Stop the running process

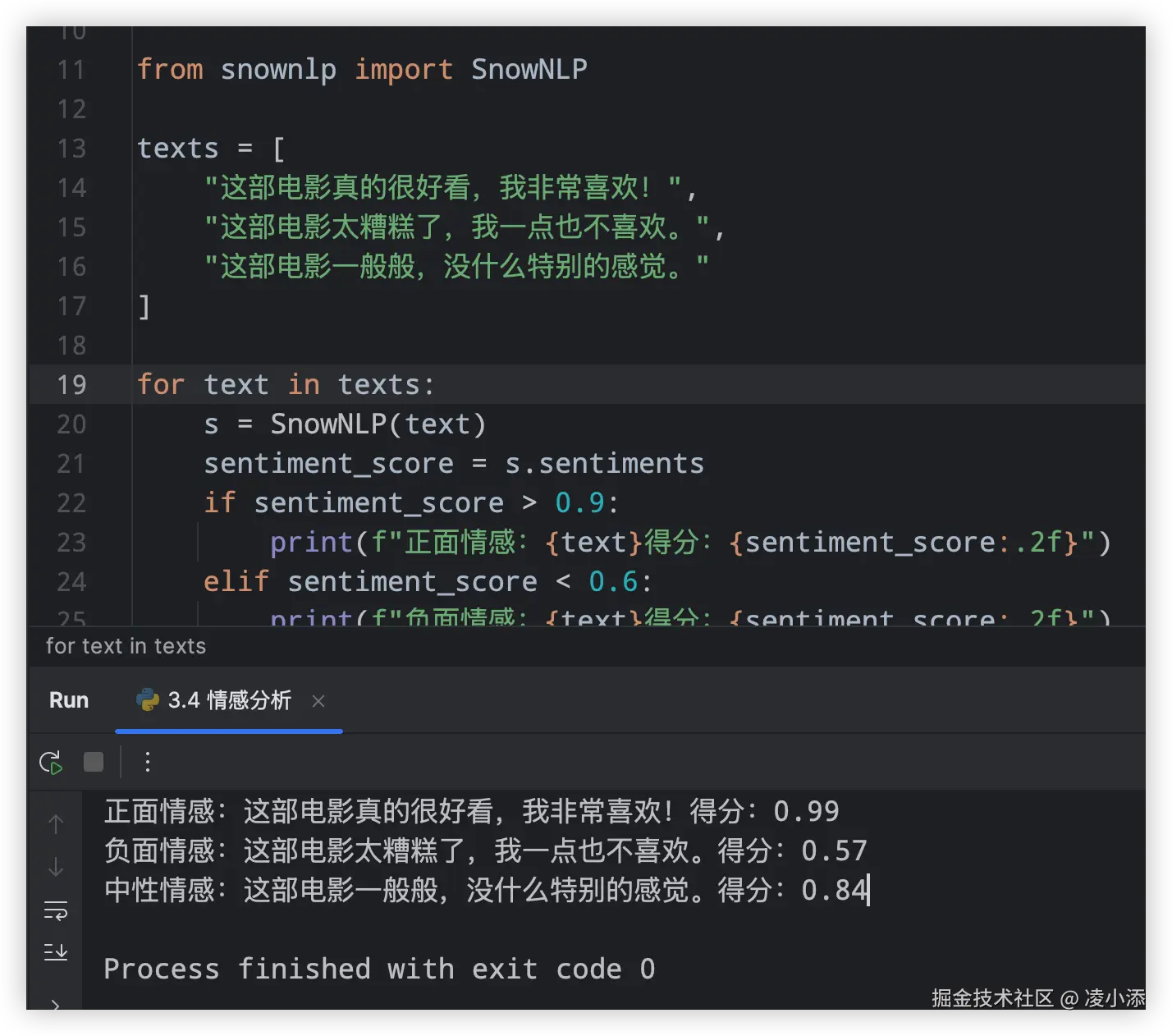[94, 762]
